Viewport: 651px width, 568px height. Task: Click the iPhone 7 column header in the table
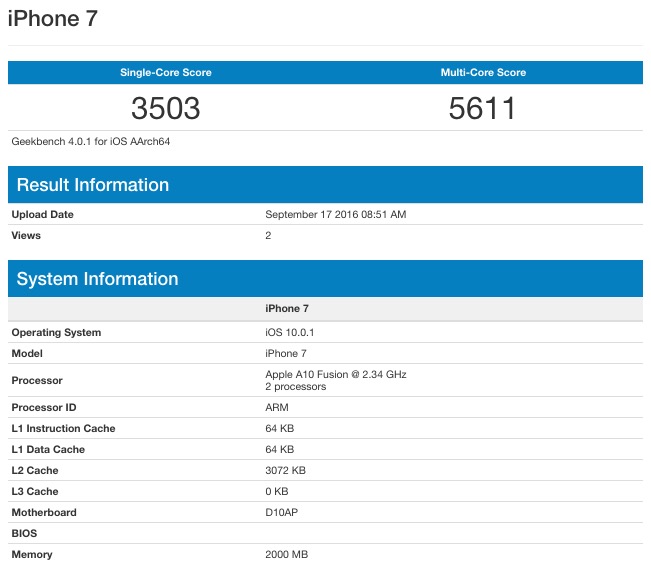[286, 309]
